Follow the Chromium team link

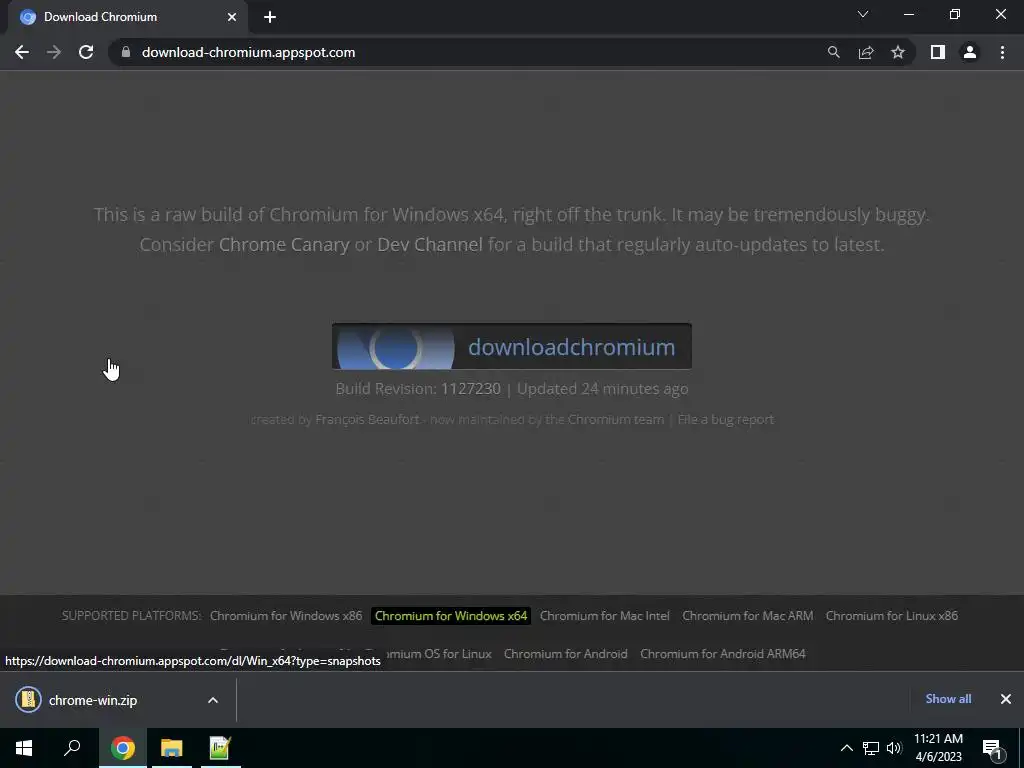click(x=616, y=419)
